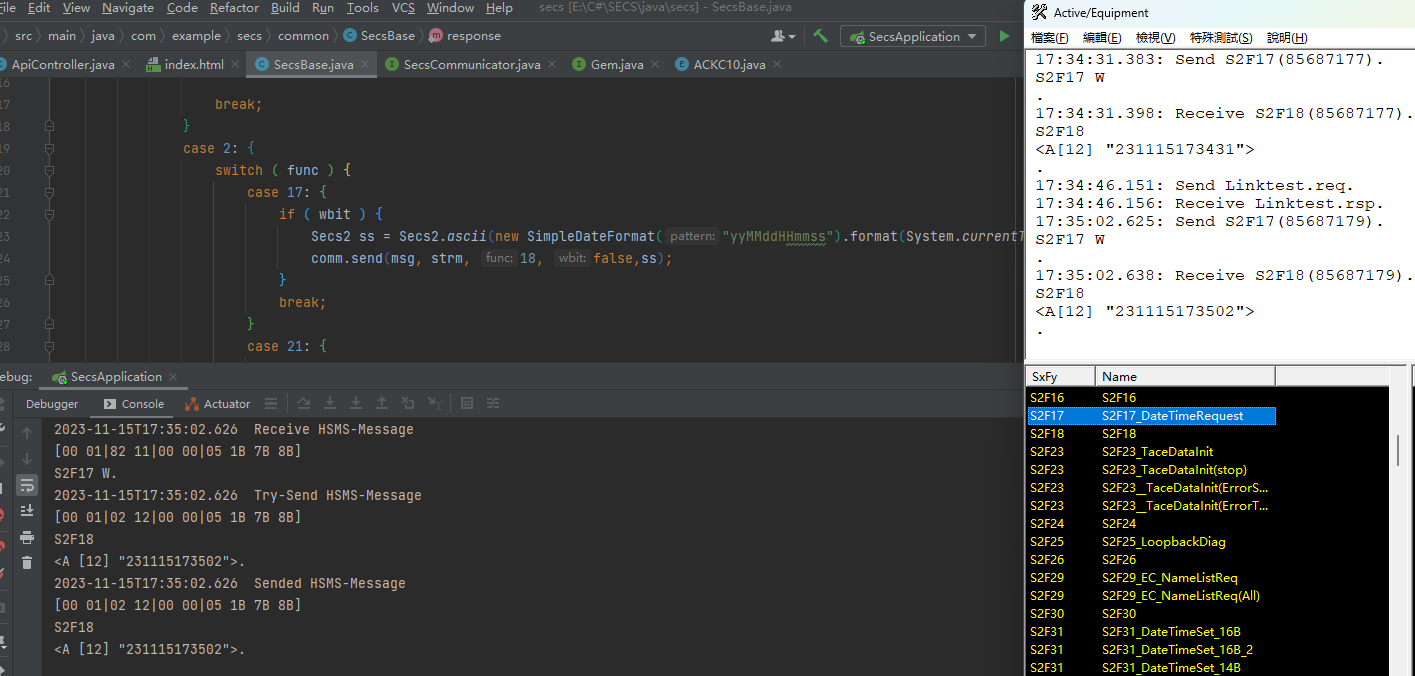Viewport: 1415px width, 676px height.
Task: Run SecsApplication with green play icon
Action: click(1004, 36)
